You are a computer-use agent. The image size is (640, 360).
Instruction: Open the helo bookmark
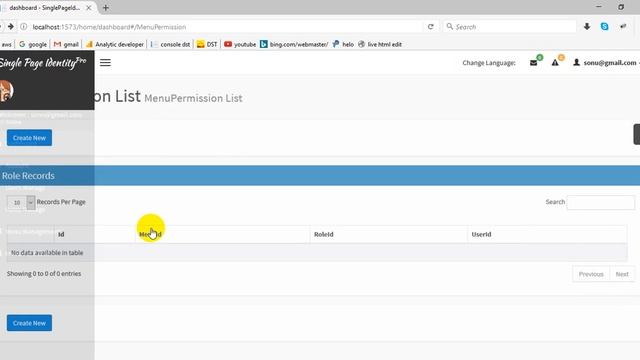click(343, 44)
